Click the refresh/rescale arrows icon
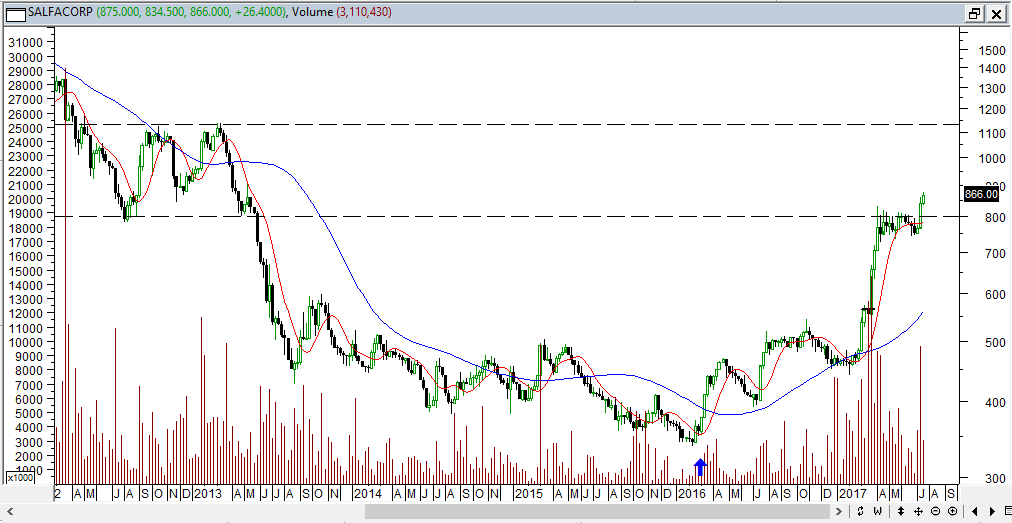 click(x=860, y=511)
